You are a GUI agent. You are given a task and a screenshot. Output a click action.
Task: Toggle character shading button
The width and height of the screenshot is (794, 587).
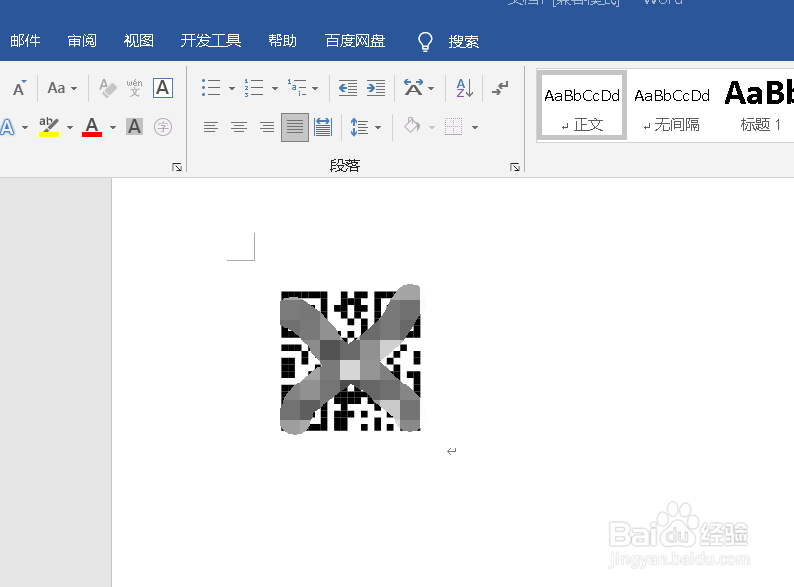tap(134, 127)
